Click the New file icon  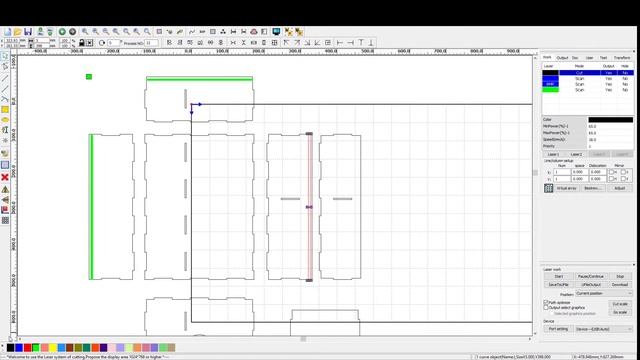point(7,32)
